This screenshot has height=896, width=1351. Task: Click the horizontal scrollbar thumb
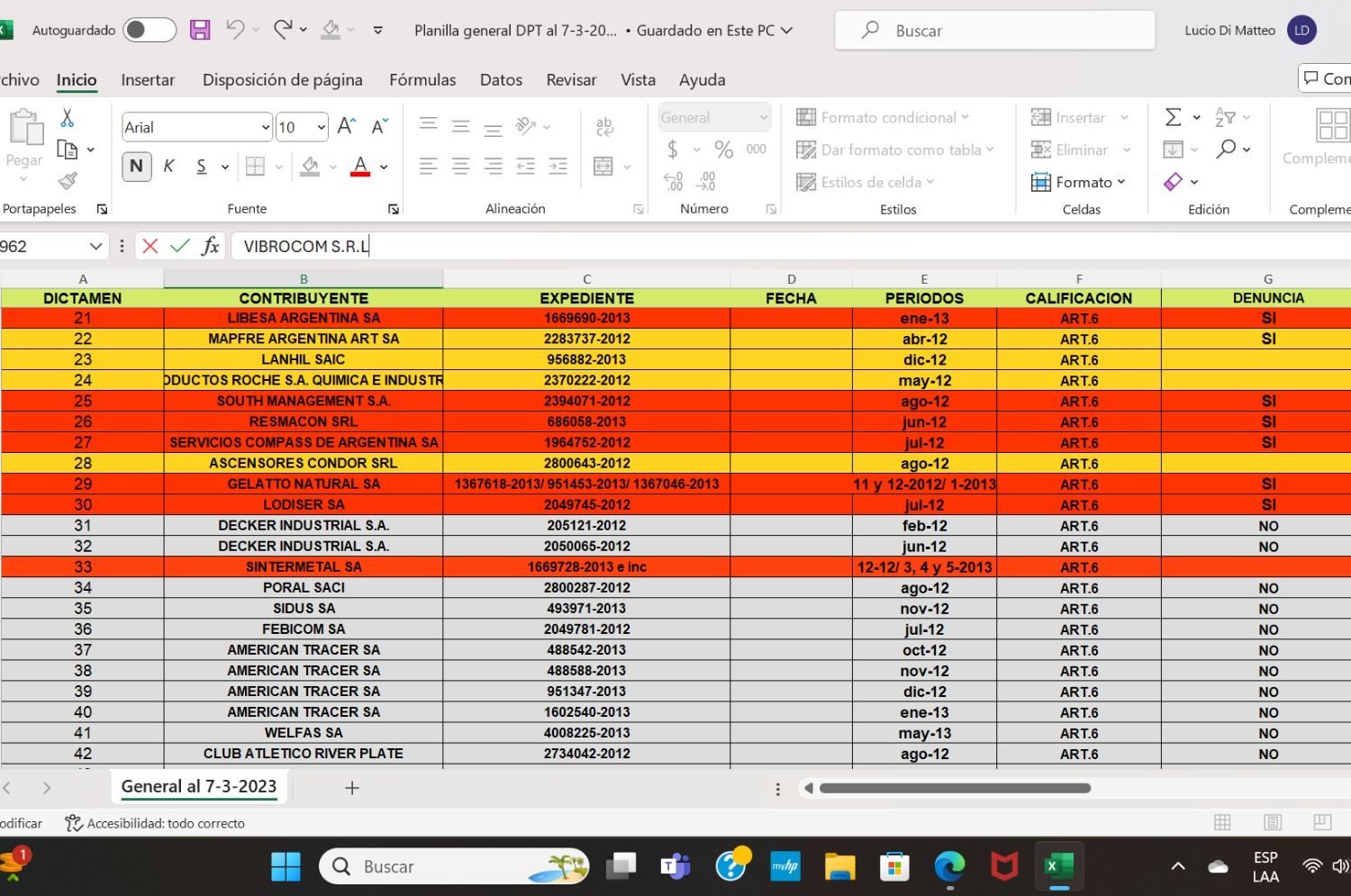pos(955,788)
